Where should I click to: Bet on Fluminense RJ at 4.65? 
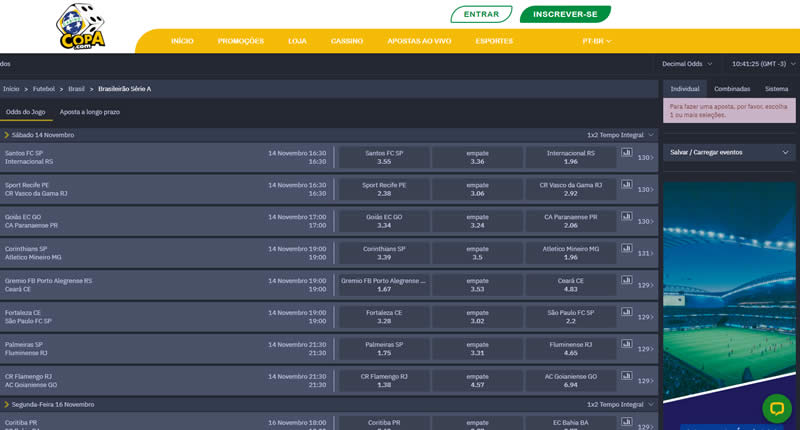pos(570,349)
